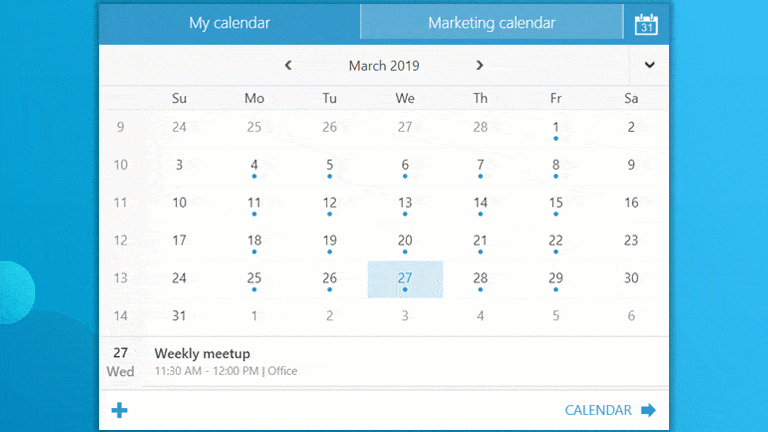Switch to the My calendar tab

click(229, 23)
